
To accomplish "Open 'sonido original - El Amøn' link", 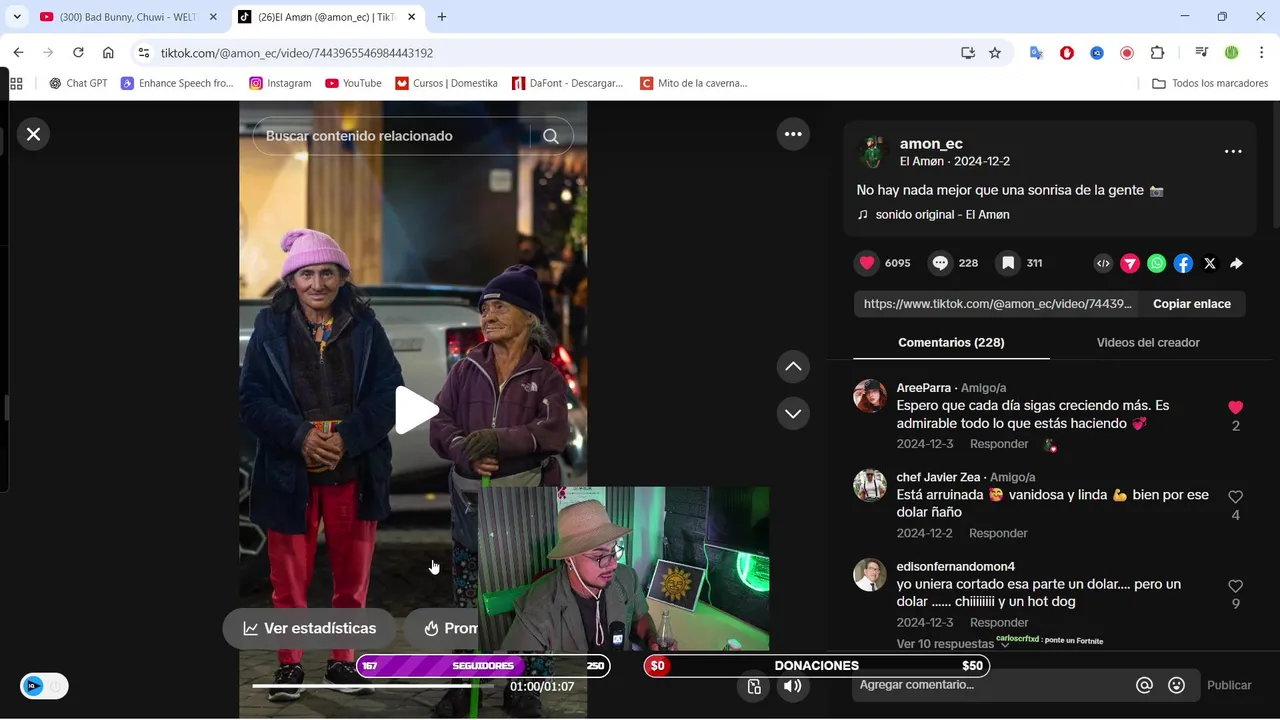I will pos(942,214).
